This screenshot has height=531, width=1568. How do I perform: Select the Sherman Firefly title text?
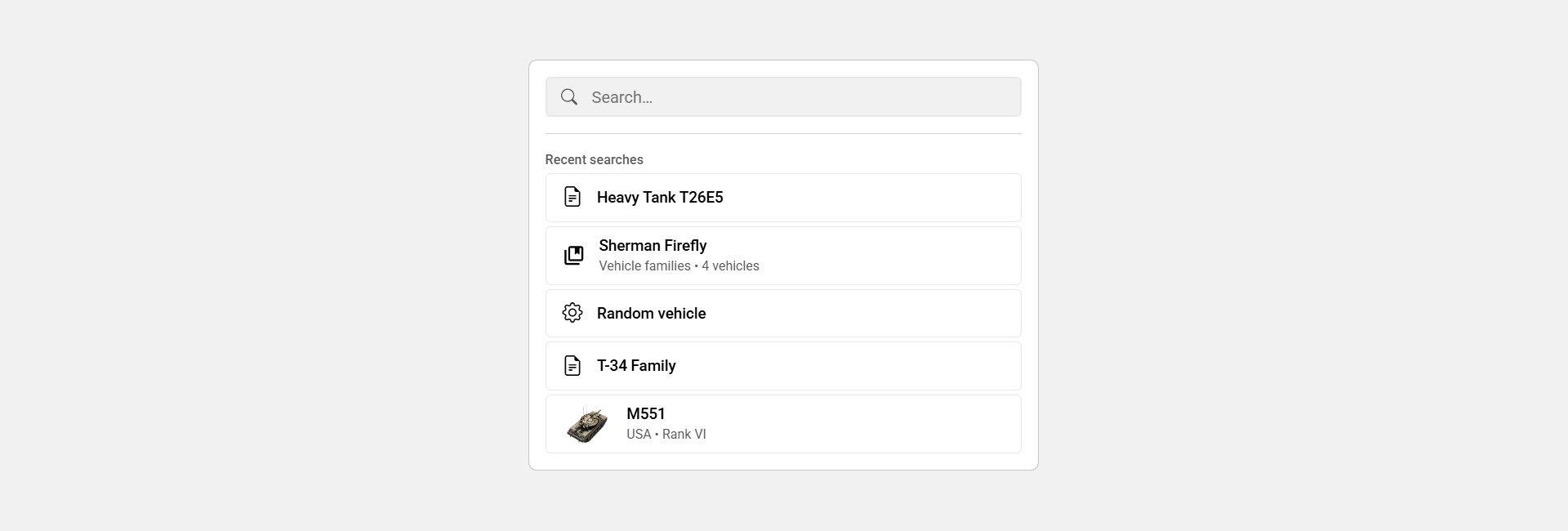(x=653, y=245)
